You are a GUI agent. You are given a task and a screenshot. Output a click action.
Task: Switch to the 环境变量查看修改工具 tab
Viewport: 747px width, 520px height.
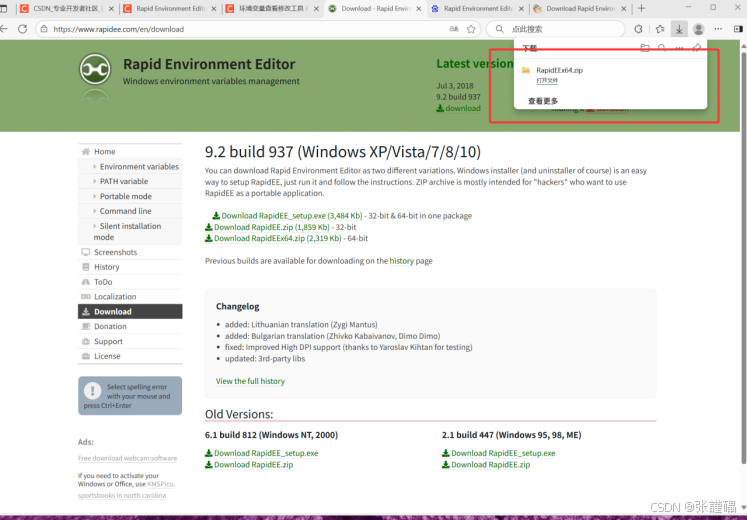point(273,9)
